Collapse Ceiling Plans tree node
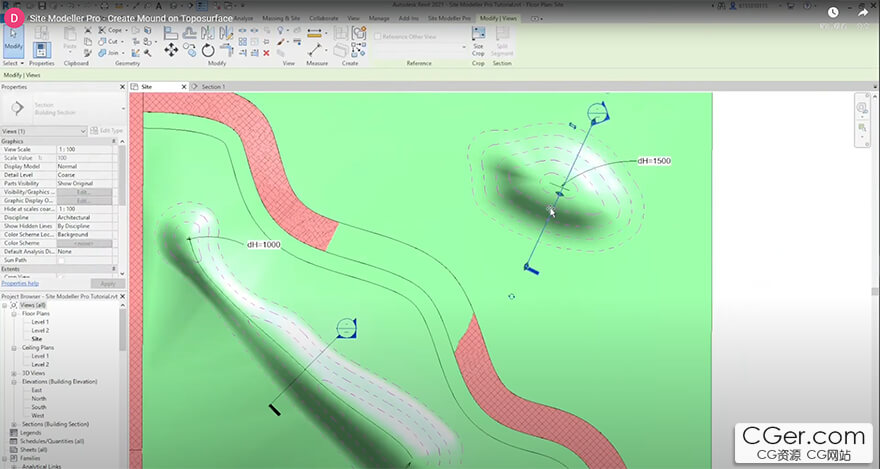This screenshot has height=469, width=880. click(14, 348)
